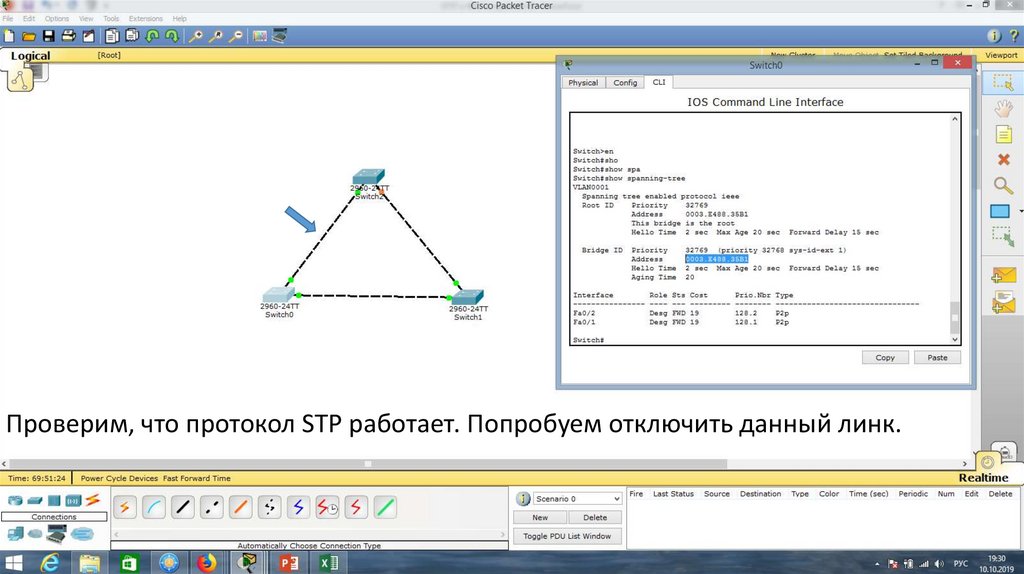Click Switch1 device in the topology
Viewport: 1024px width, 574px height.
pos(468,297)
